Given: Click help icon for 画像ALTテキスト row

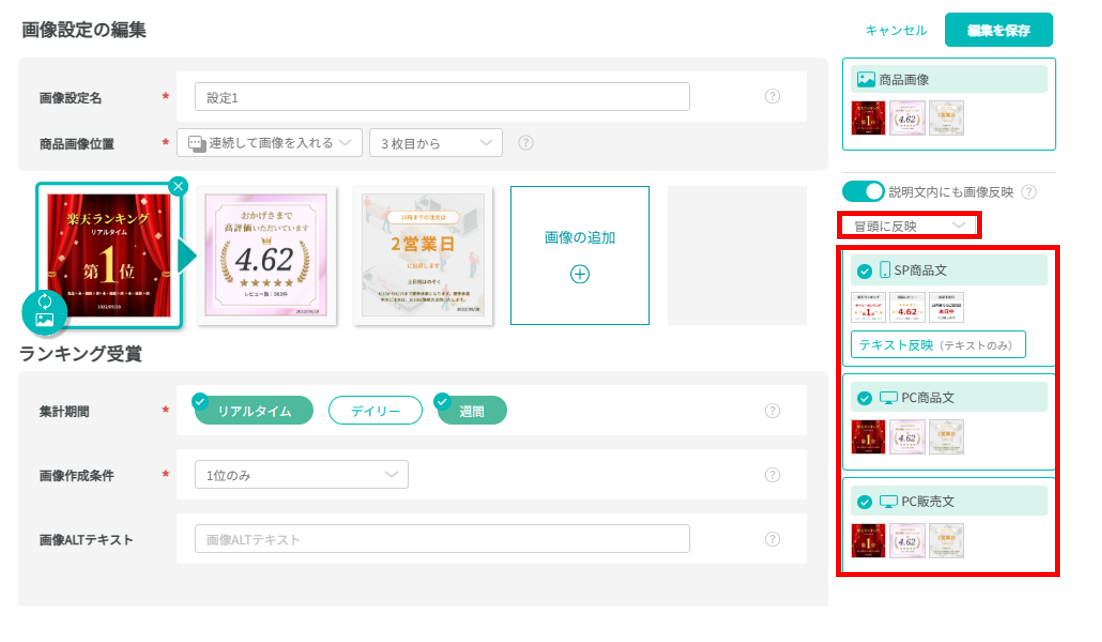Looking at the screenshot, I should 772,539.
